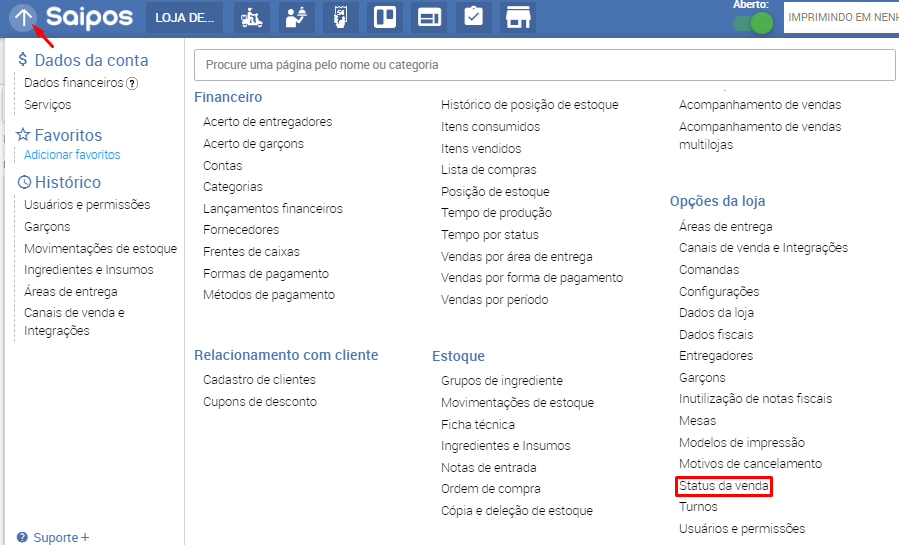
Task: Open Usuários e permissões in Histórico
Action: point(87,205)
